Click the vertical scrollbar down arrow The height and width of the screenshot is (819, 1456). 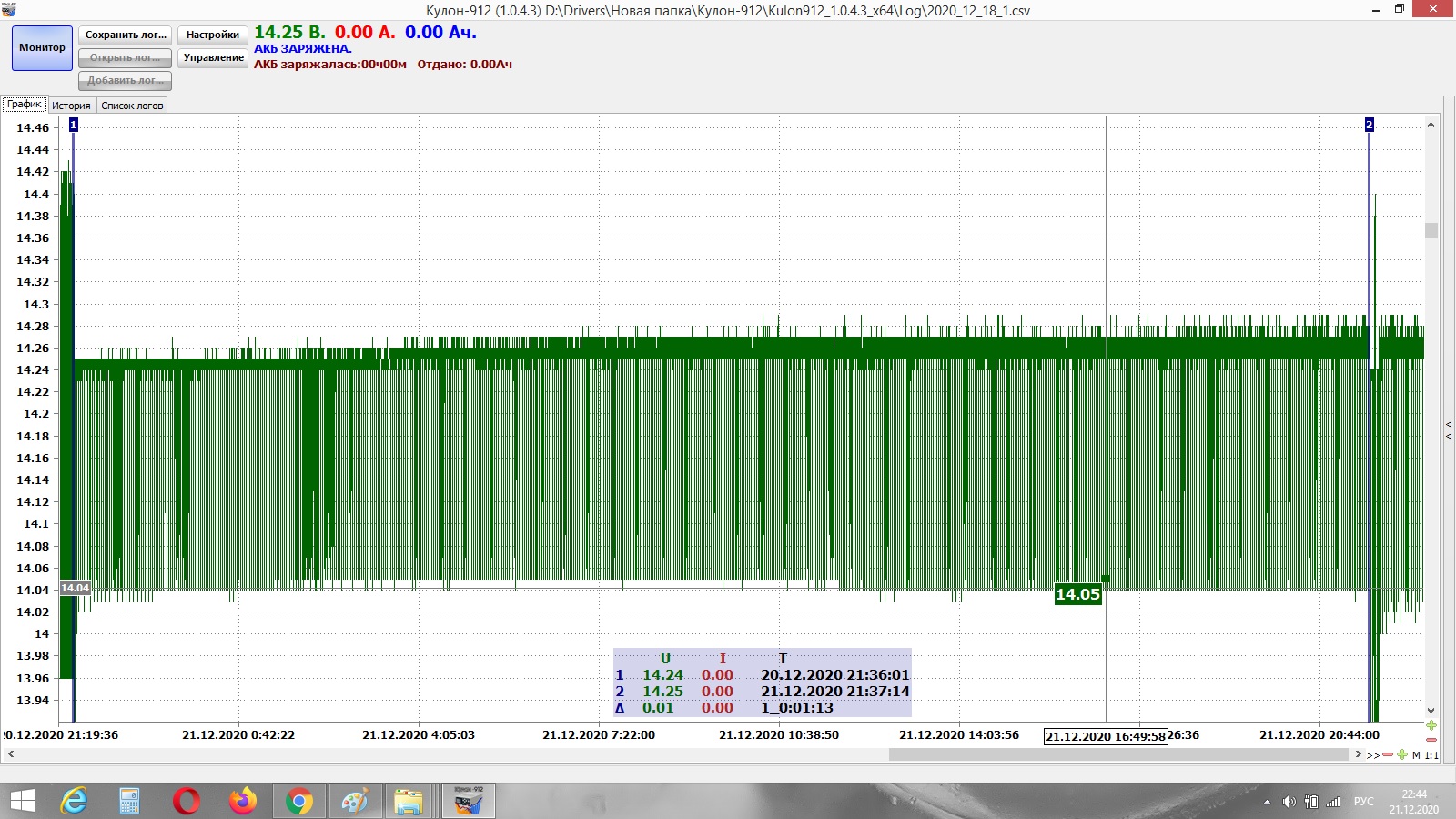click(1431, 711)
